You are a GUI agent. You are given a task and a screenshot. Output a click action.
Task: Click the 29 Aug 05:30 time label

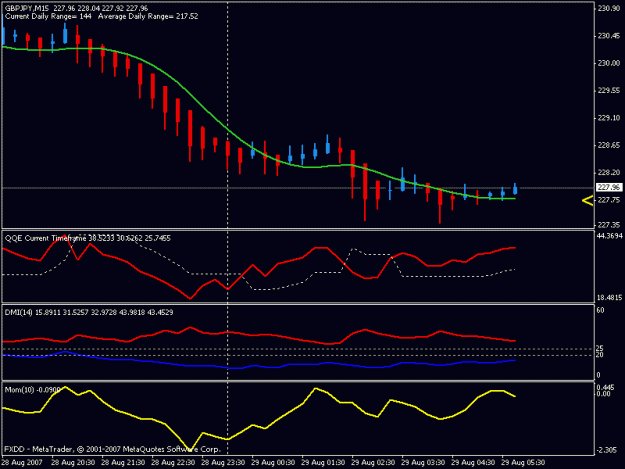point(523,463)
